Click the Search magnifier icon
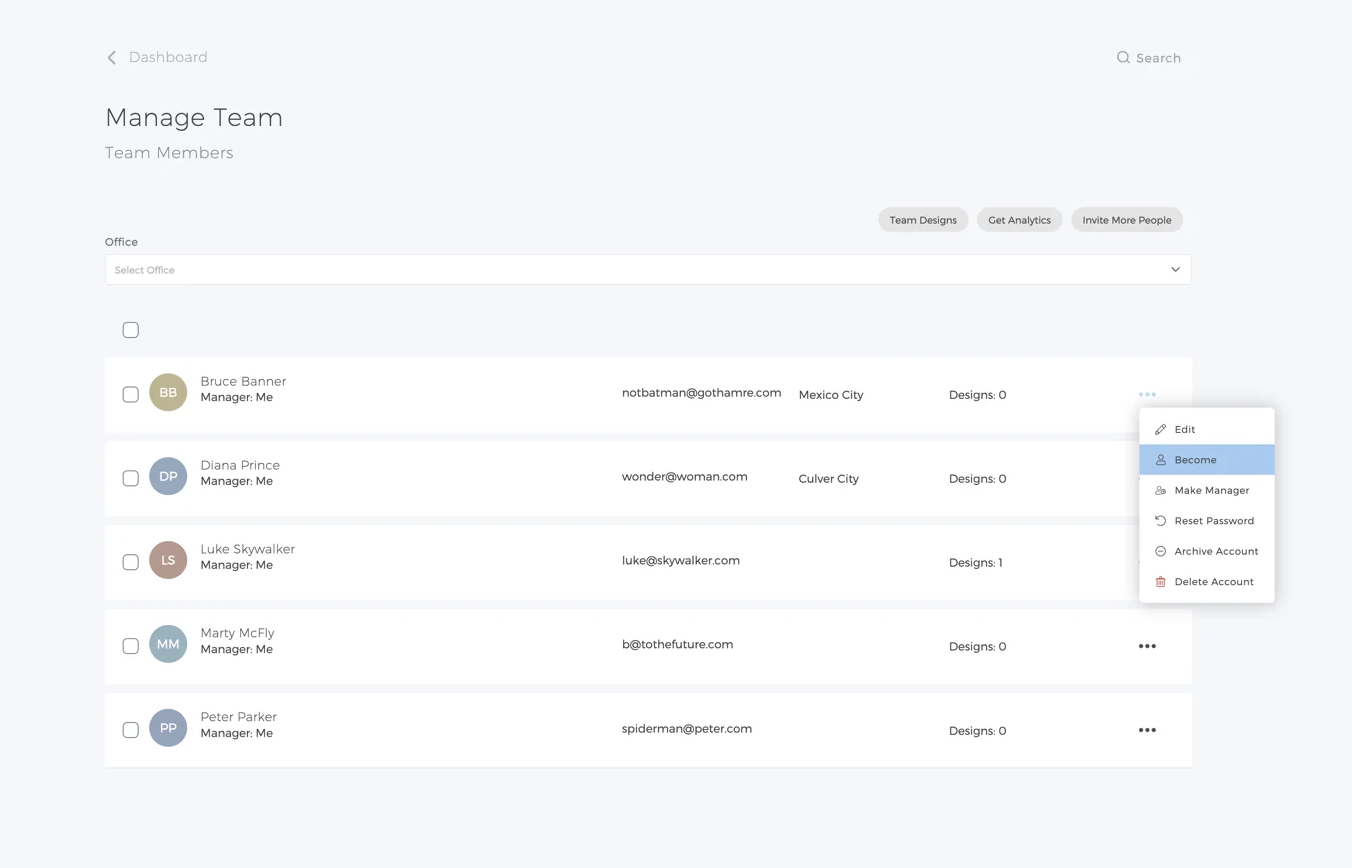 pyautogui.click(x=1123, y=58)
